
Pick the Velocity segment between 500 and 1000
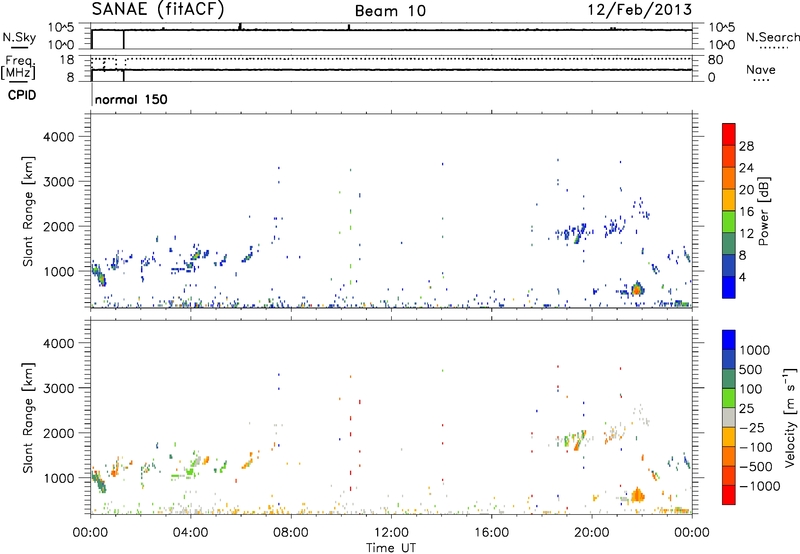point(729,360)
